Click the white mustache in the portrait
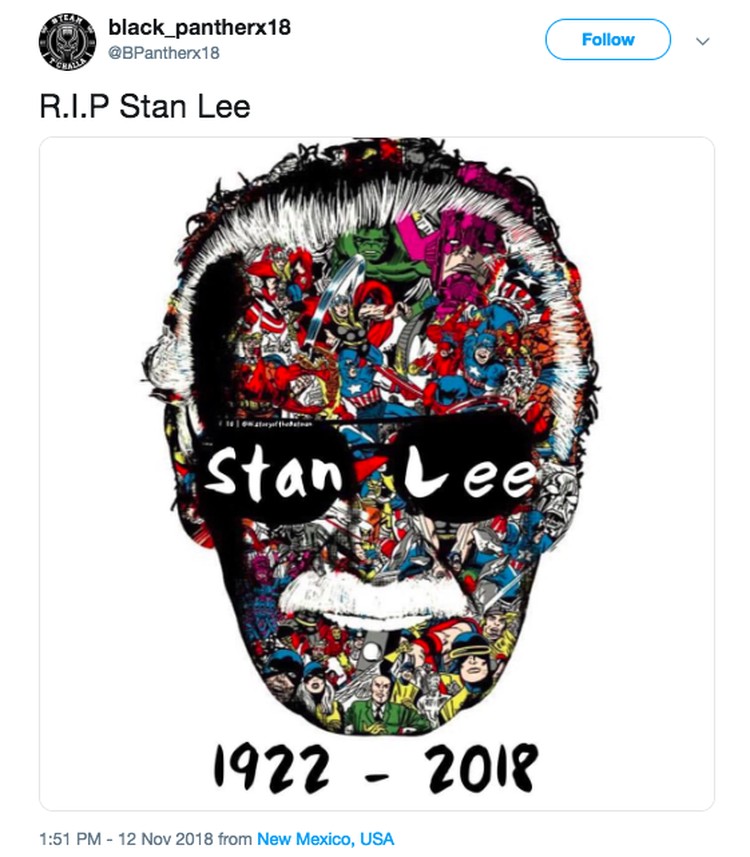Image resolution: width=750 pixels, height=857 pixels. pyautogui.click(x=374, y=597)
